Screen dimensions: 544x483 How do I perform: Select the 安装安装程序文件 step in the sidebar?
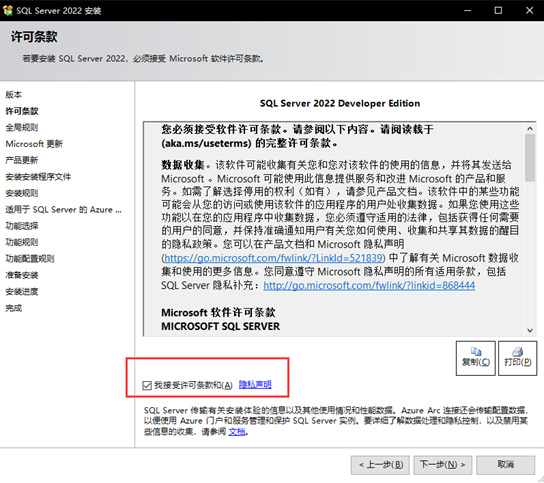38,177
